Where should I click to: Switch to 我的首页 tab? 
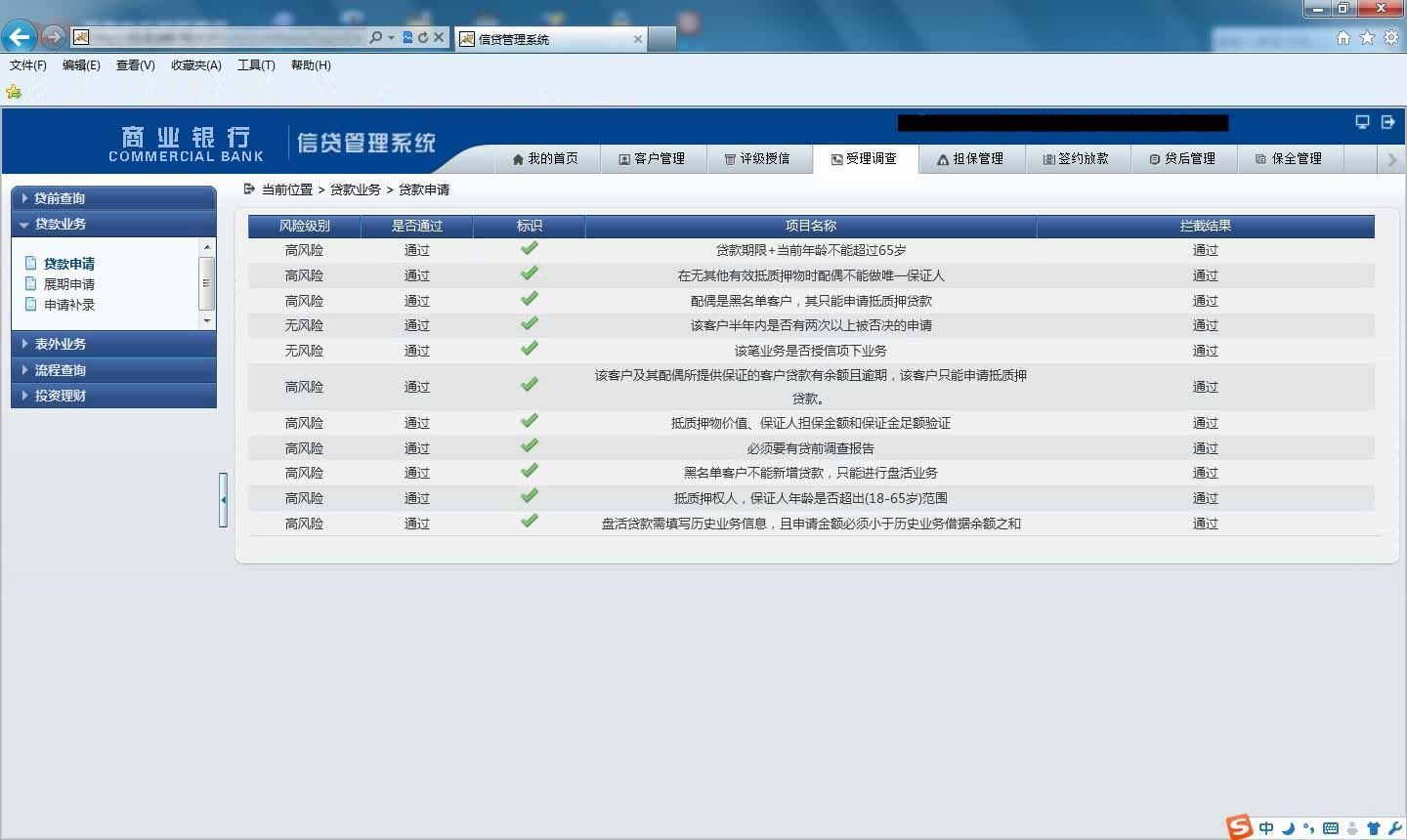[545, 158]
